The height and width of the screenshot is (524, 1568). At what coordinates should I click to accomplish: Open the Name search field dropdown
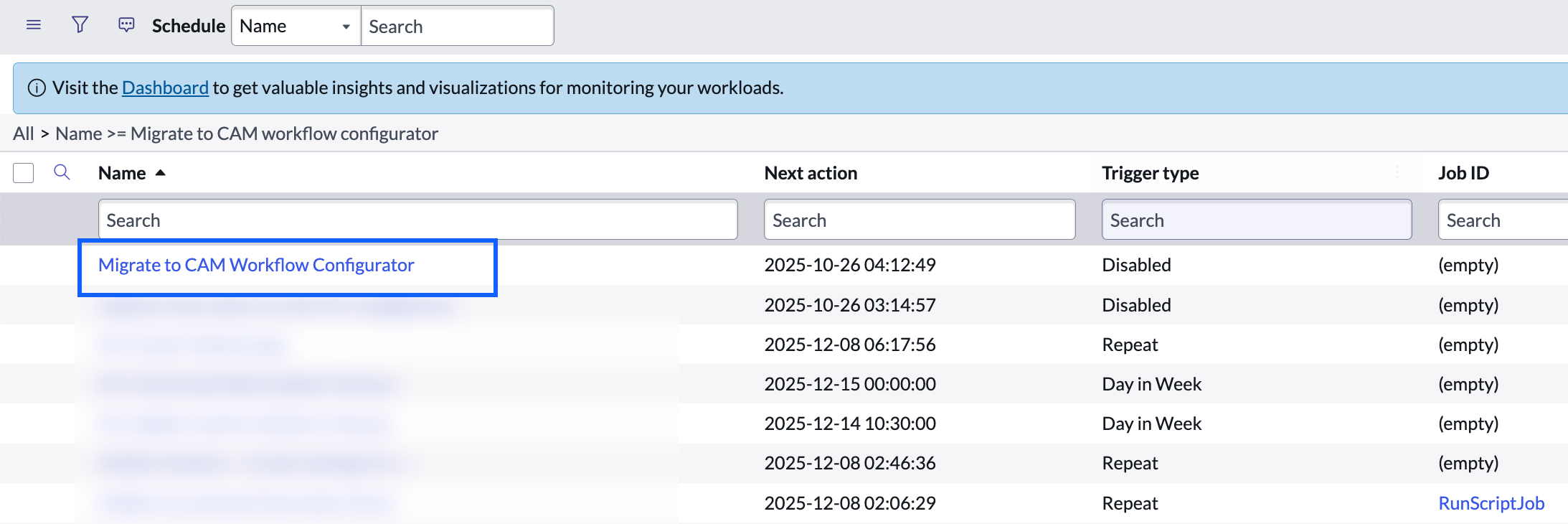coord(296,26)
